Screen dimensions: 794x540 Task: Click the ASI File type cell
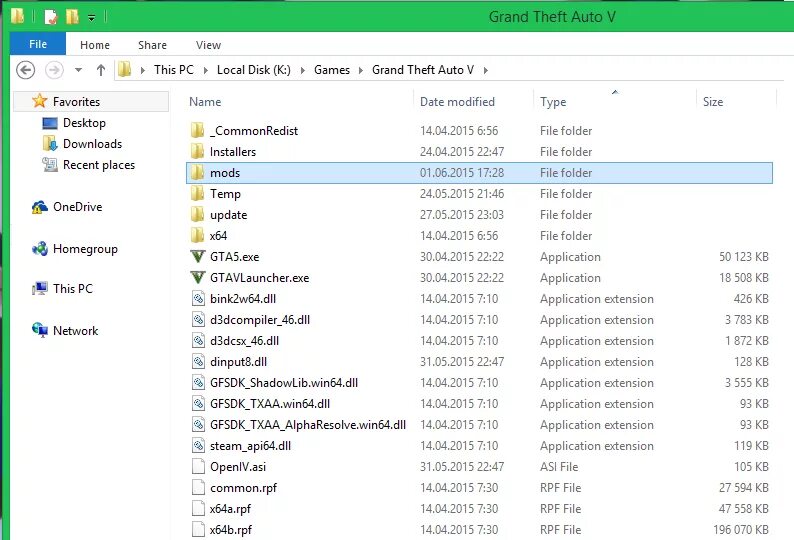[x=559, y=467]
